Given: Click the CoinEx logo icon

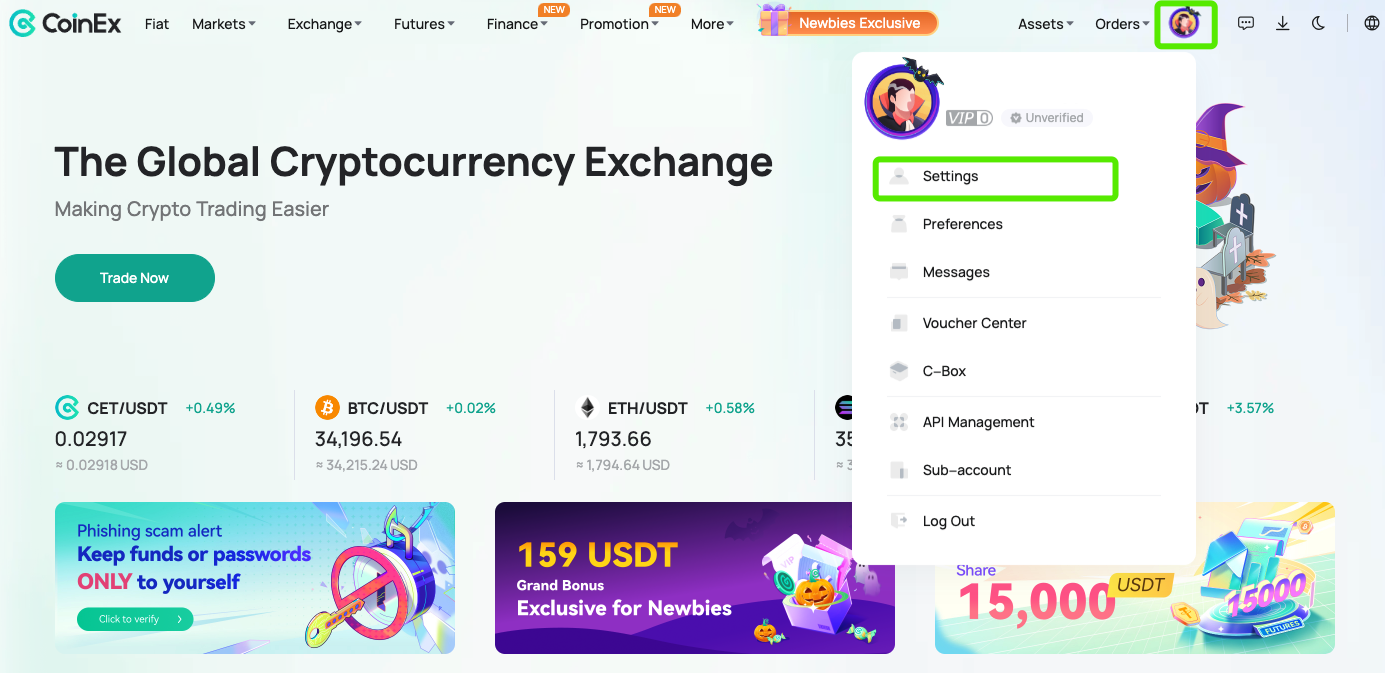Looking at the screenshot, I should 22,24.
